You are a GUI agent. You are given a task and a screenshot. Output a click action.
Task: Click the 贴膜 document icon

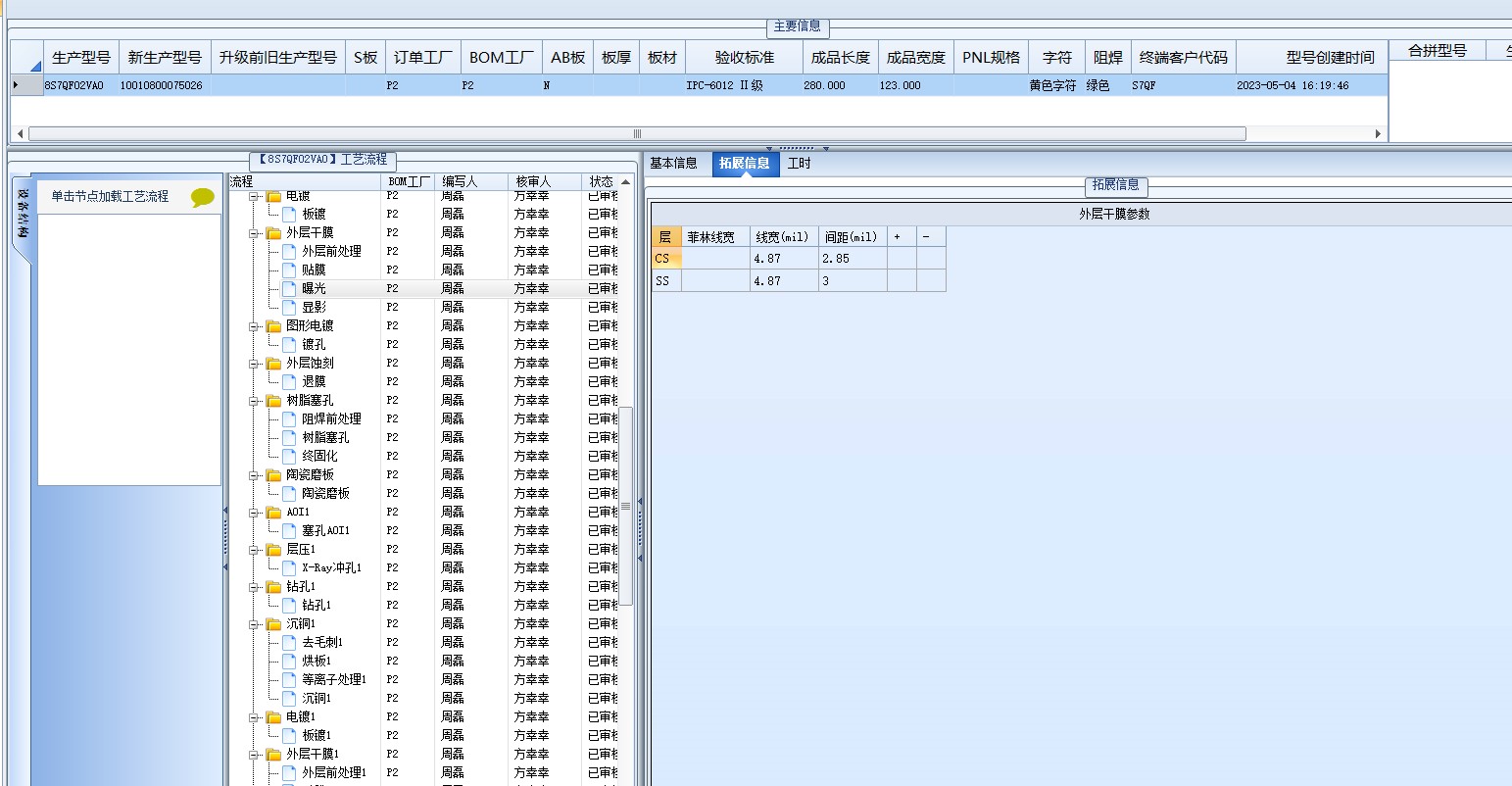pos(289,270)
